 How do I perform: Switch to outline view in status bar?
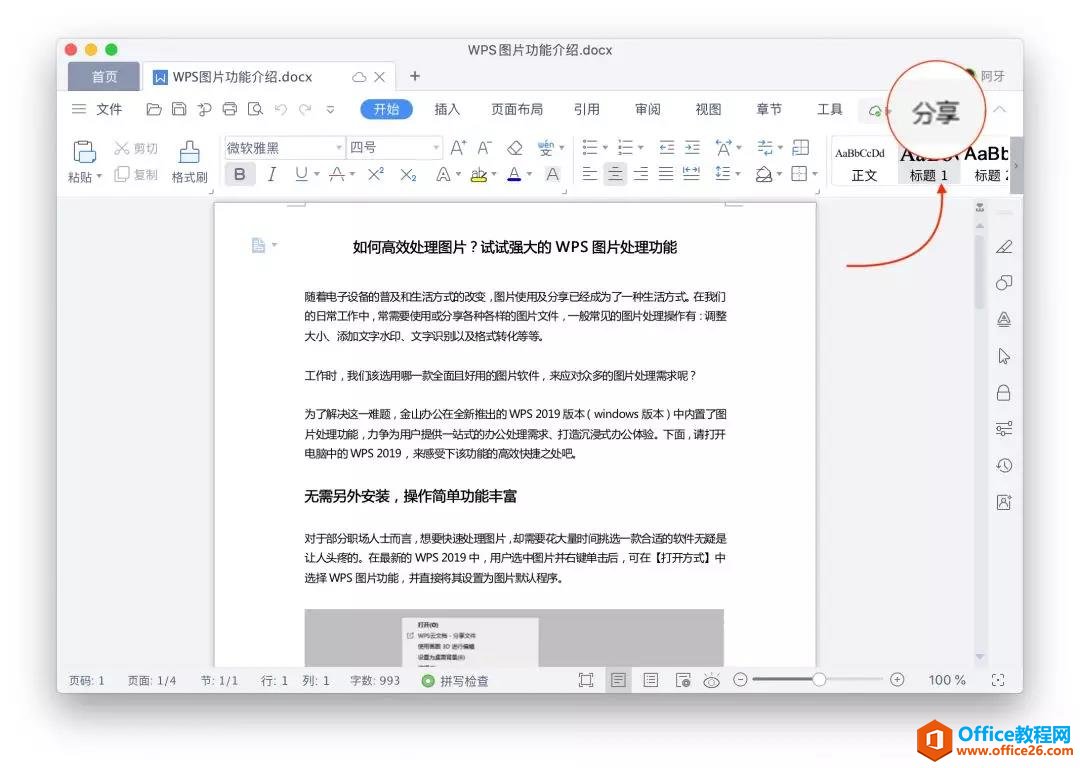(x=651, y=680)
